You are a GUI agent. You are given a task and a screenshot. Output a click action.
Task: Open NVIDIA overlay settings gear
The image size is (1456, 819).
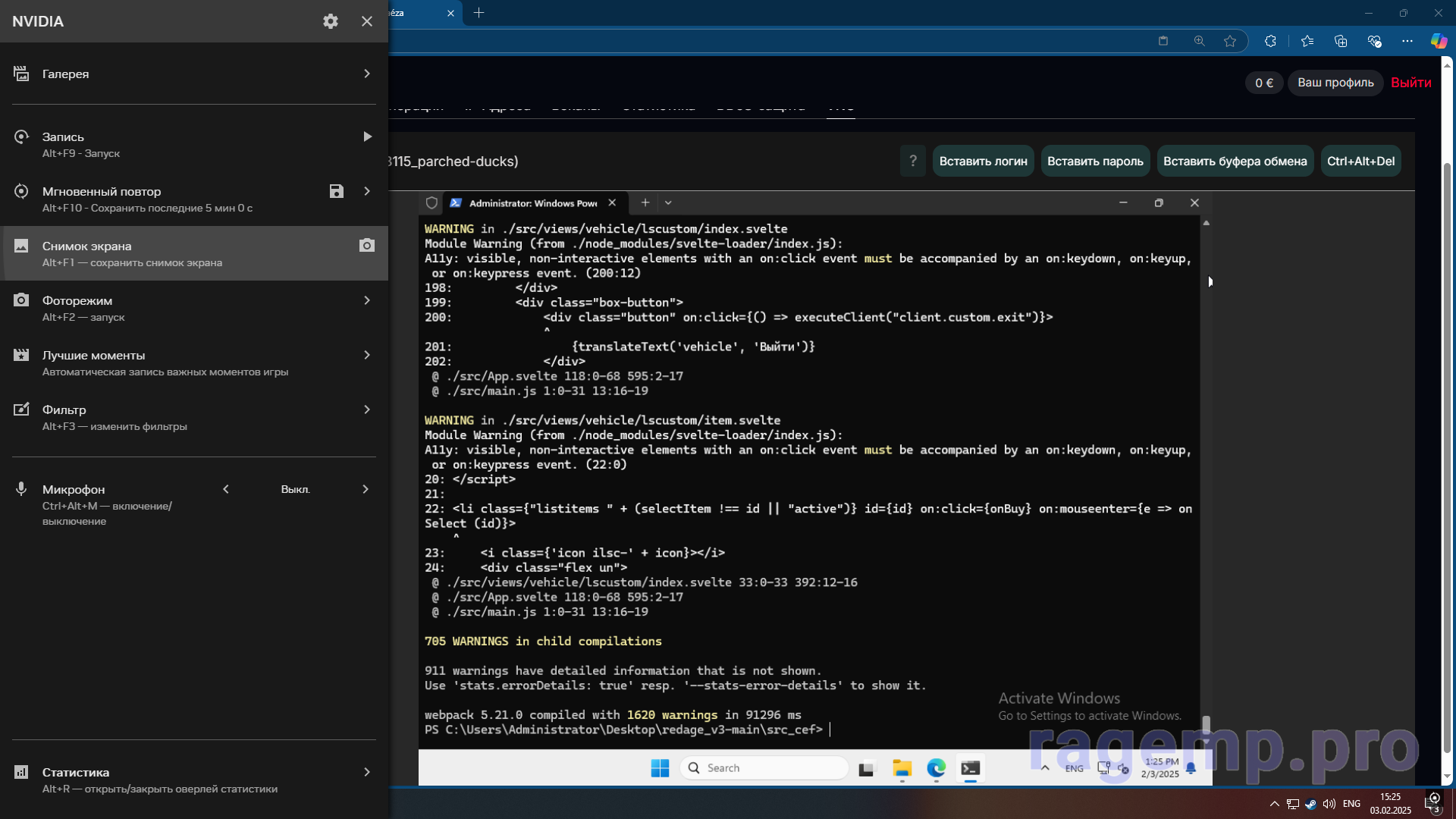tap(330, 21)
